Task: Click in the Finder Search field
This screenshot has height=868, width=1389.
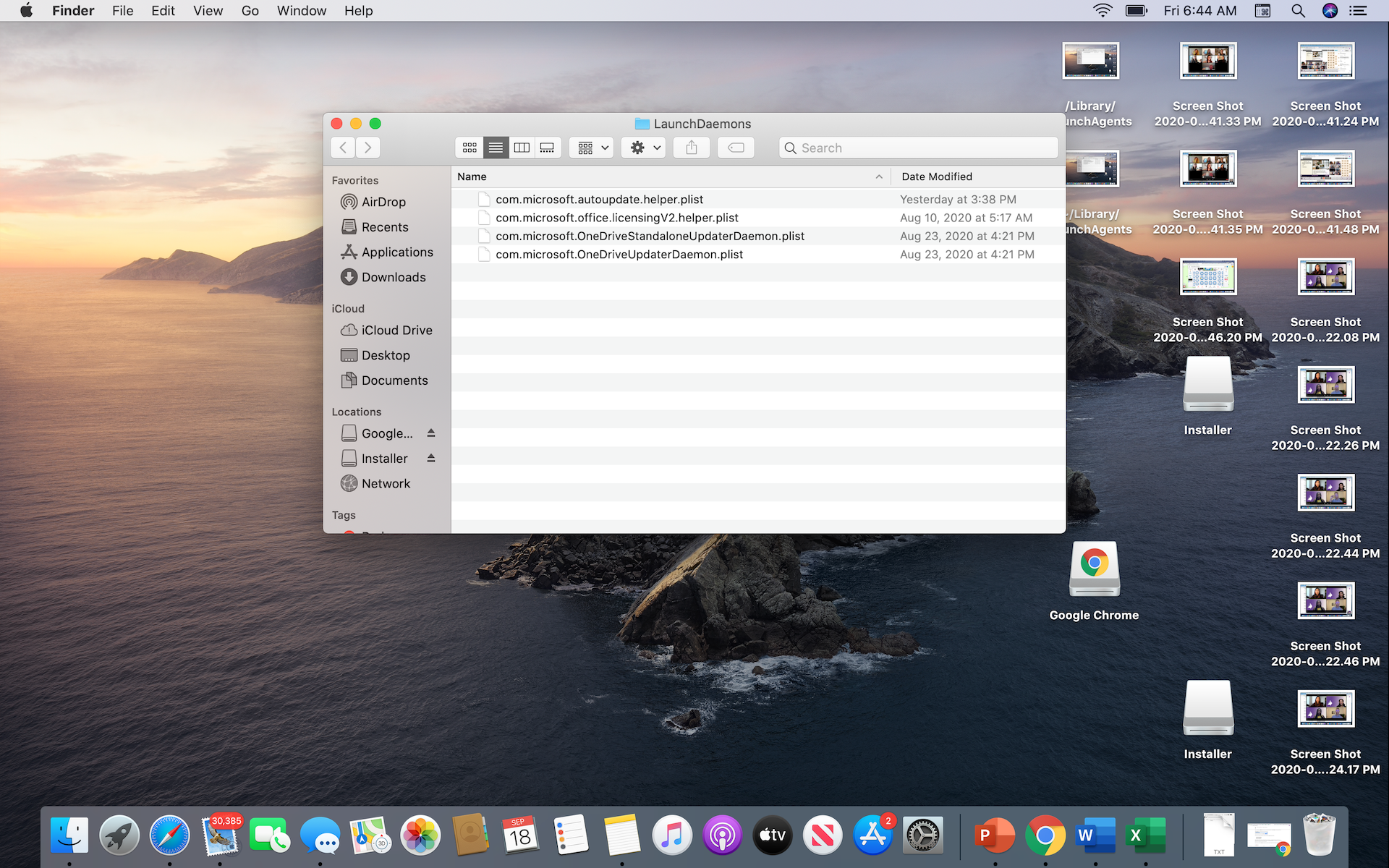Action: [x=919, y=148]
